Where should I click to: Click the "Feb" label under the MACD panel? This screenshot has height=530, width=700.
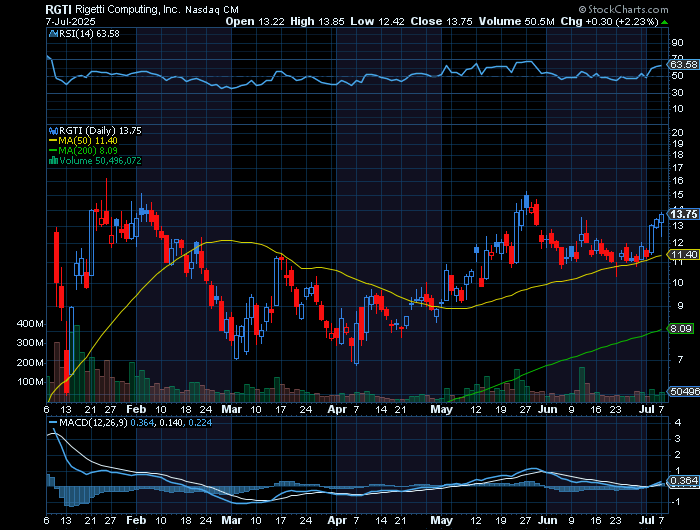pos(136,520)
